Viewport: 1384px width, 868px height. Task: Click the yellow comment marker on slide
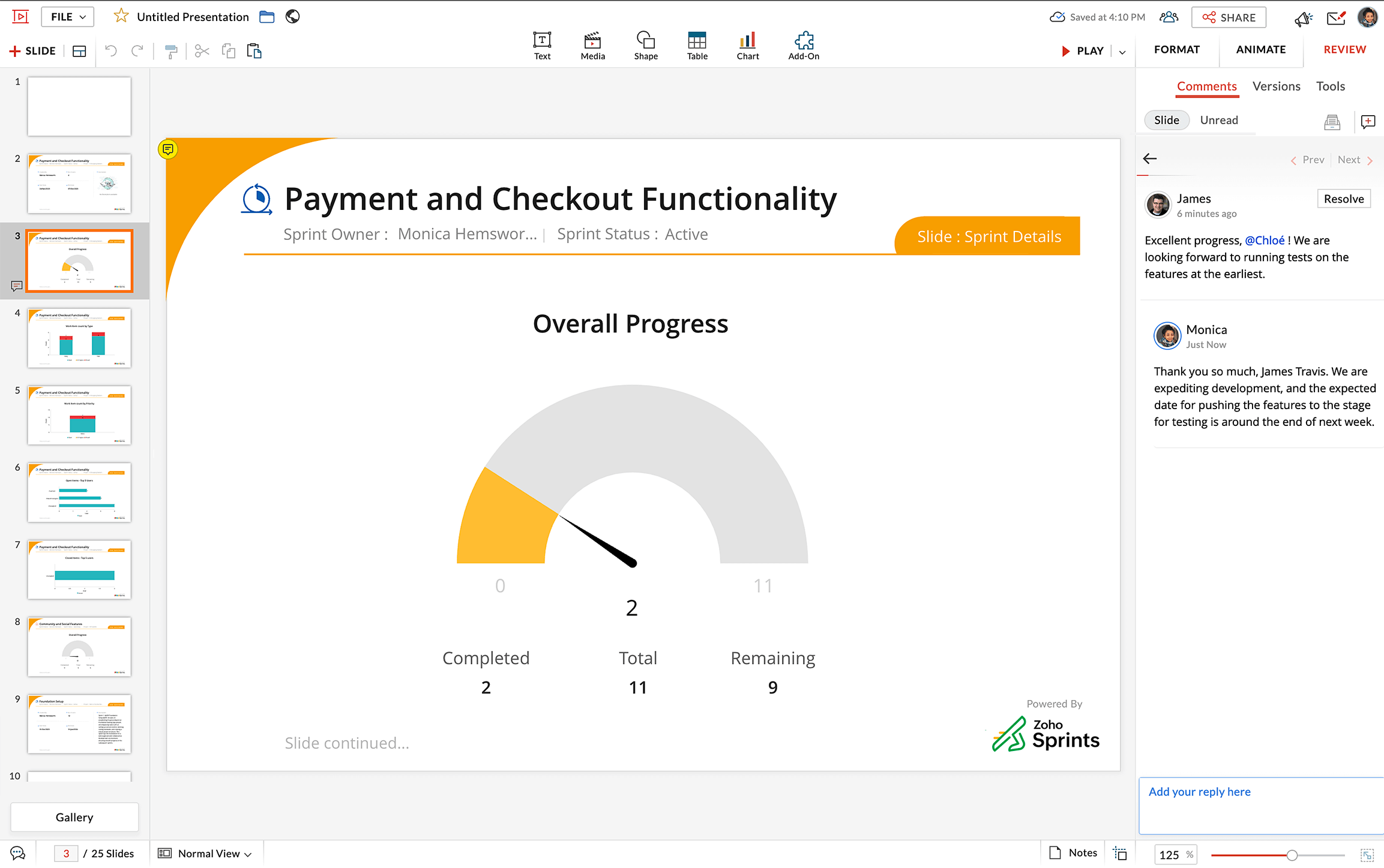click(168, 149)
